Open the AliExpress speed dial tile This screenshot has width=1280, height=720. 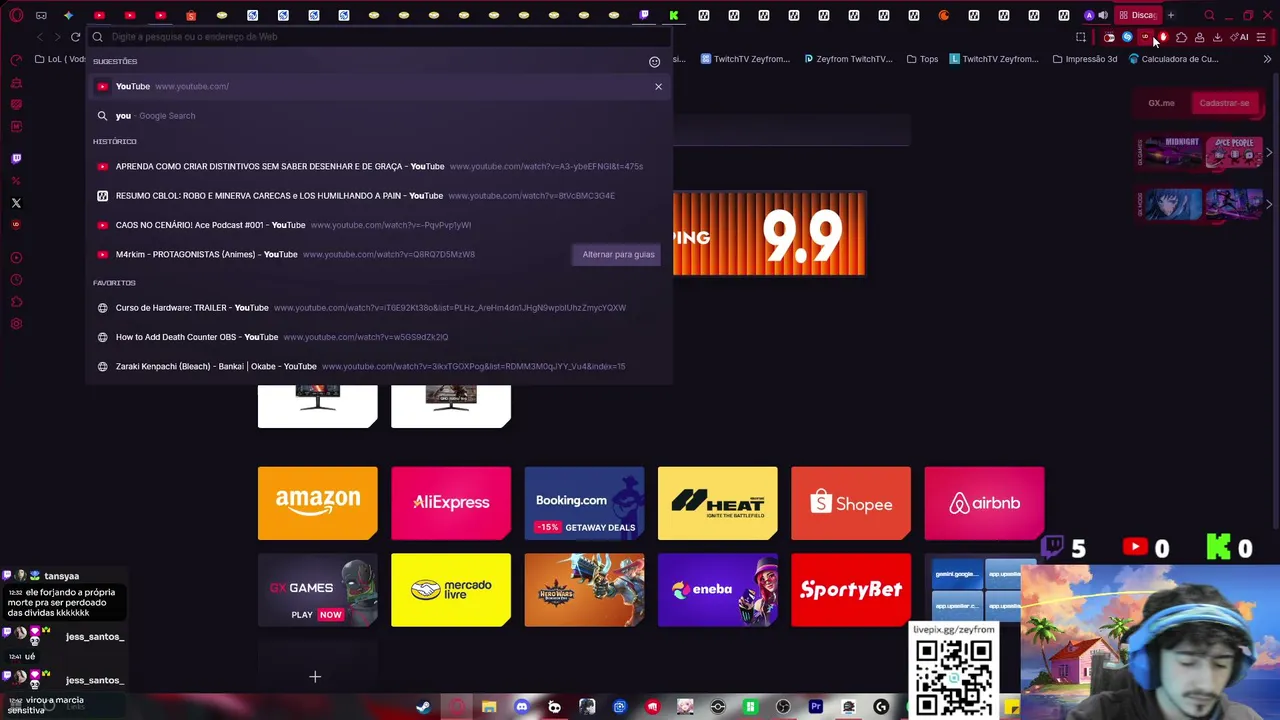point(451,503)
